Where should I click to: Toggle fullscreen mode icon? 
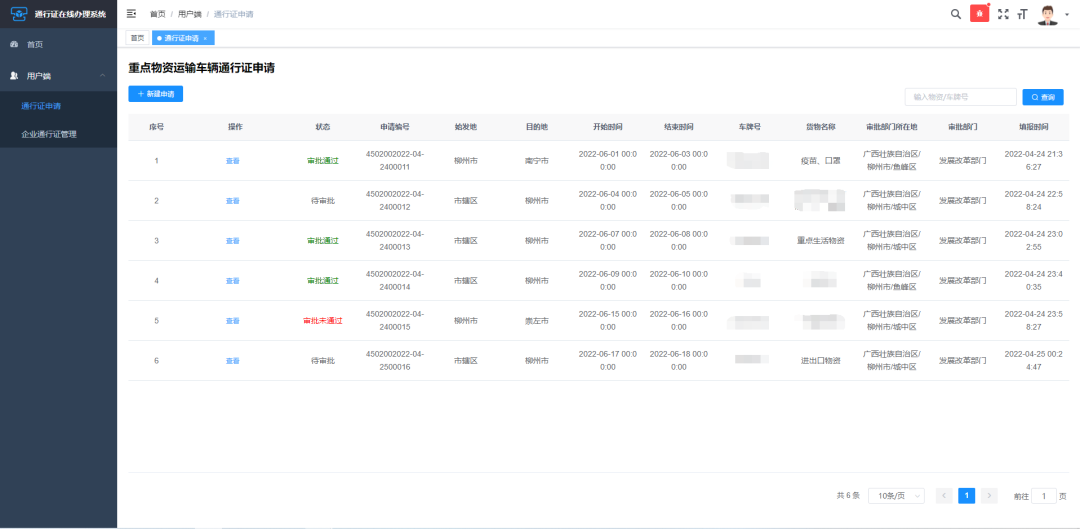1003,14
